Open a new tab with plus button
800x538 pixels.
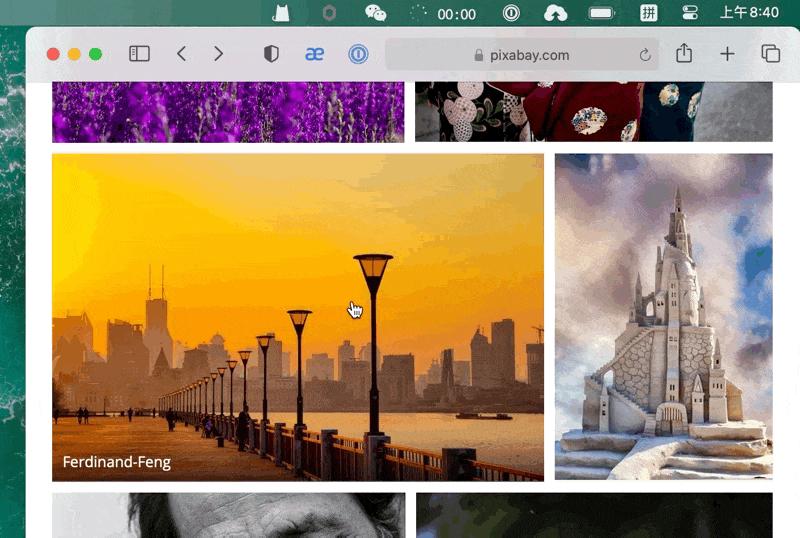[x=727, y=54]
